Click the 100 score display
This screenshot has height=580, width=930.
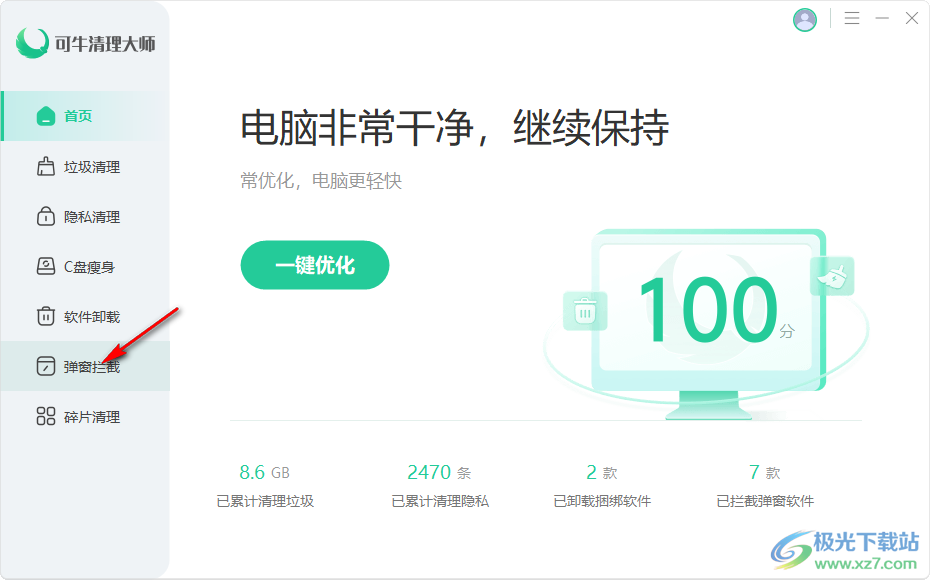[708, 310]
